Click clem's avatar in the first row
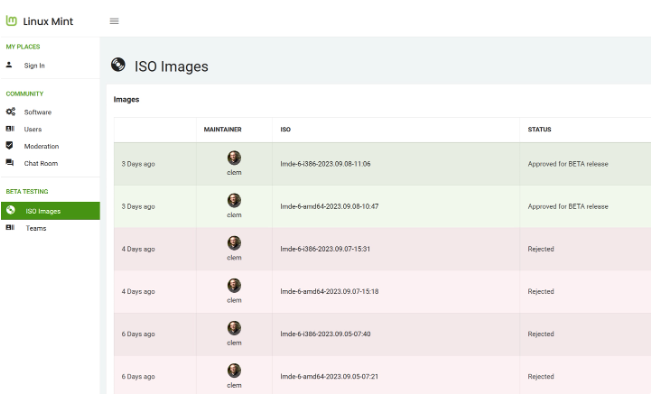This screenshot has height=399, width=658. [x=234, y=158]
